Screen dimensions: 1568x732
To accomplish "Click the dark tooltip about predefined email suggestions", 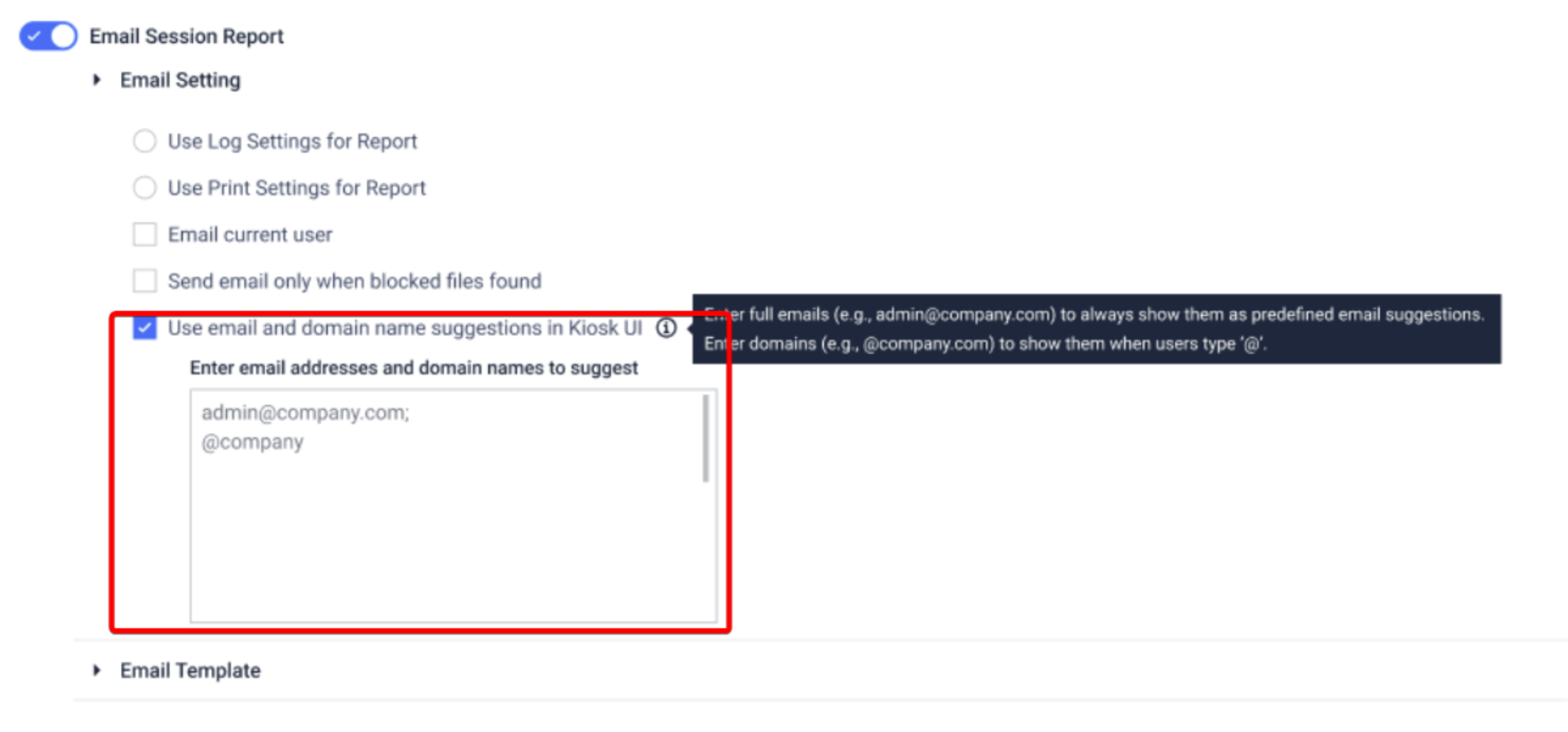I will (x=1097, y=329).
